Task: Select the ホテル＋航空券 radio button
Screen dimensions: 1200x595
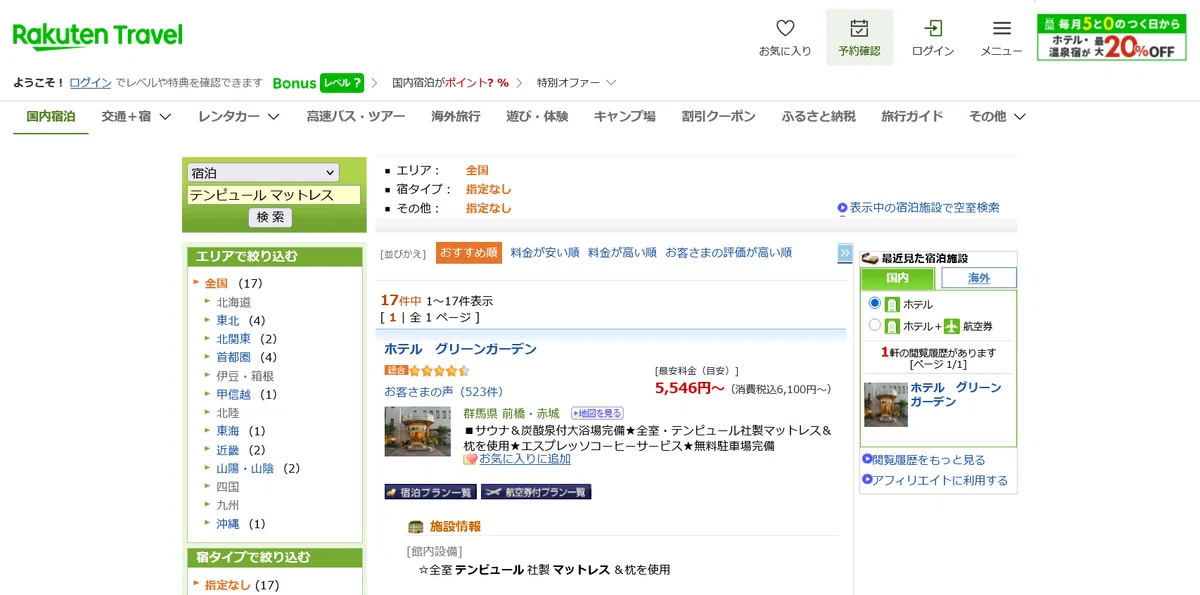Action: (875, 325)
